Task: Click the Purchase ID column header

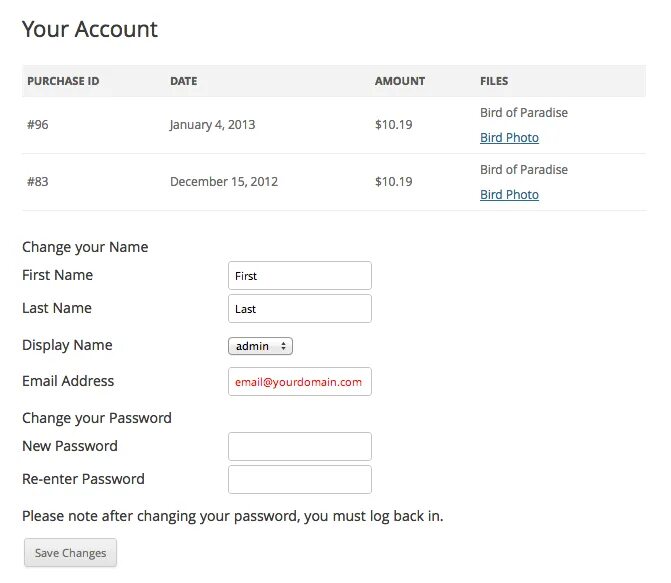Action: tap(63, 81)
